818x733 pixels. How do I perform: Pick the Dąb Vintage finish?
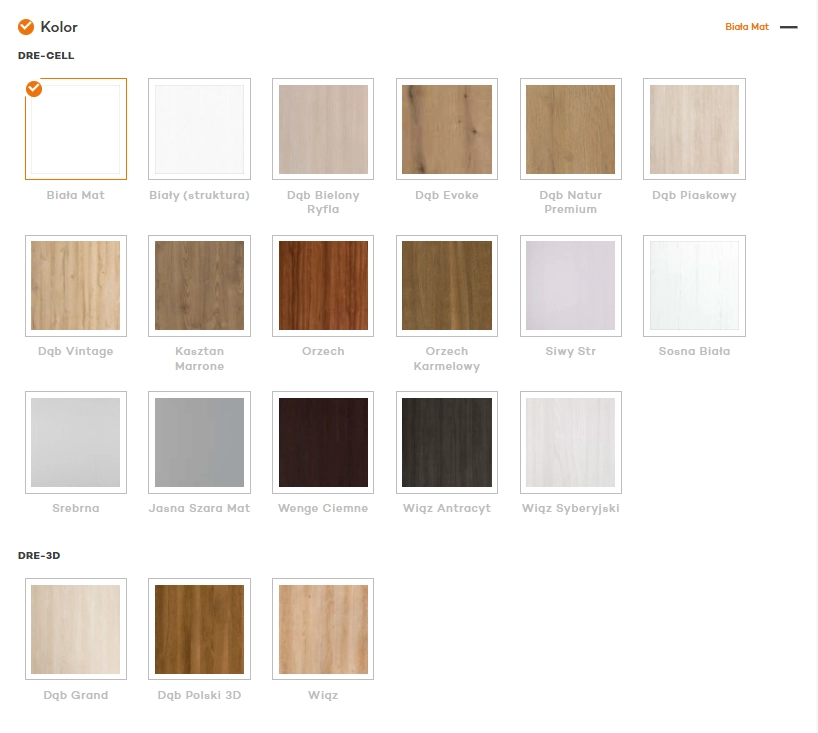[x=76, y=285]
